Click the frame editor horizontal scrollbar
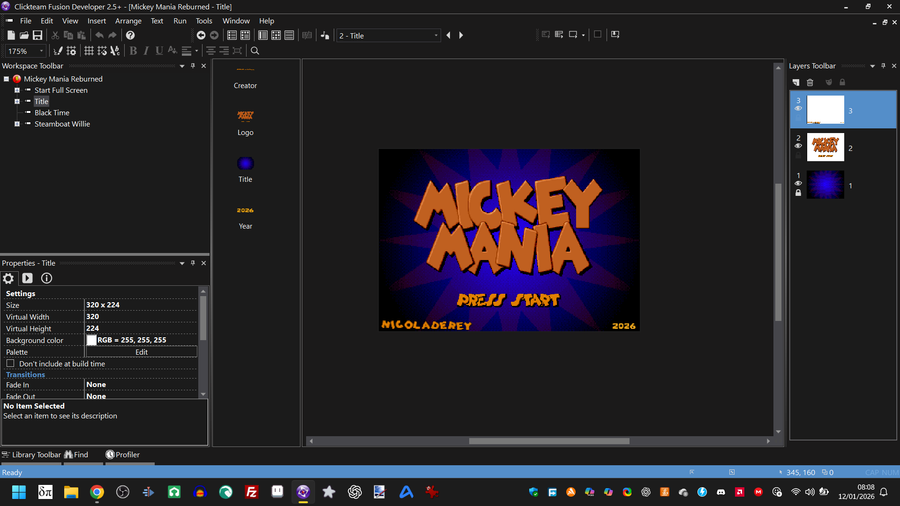Image resolution: width=900 pixels, height=506 pixels. [549, 441]
